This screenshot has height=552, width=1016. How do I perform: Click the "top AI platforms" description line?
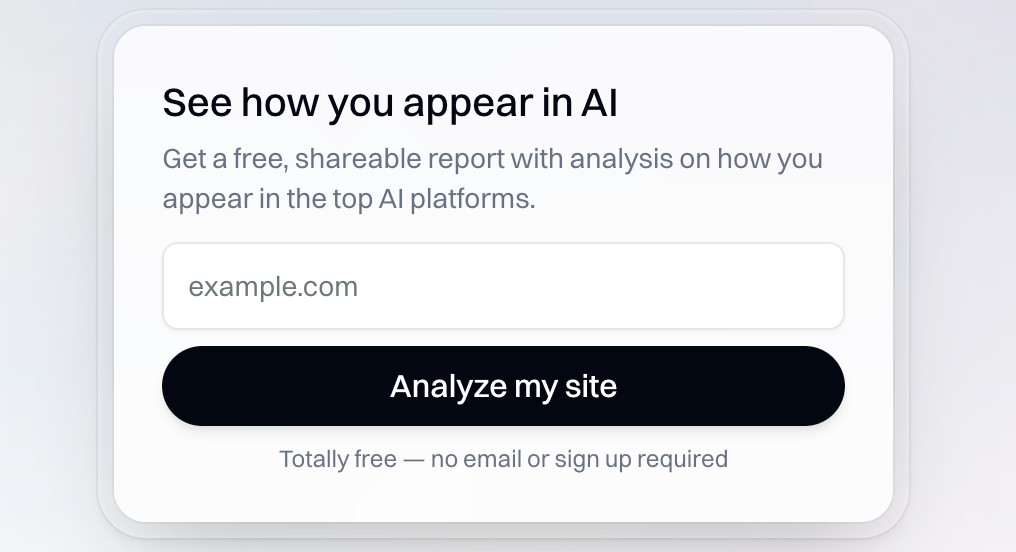(x=349, y=198)
